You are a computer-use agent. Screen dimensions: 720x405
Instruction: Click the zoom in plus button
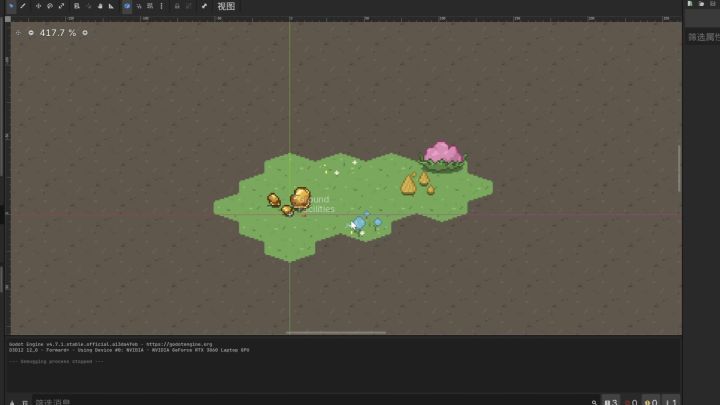click(x=85, y=33)
